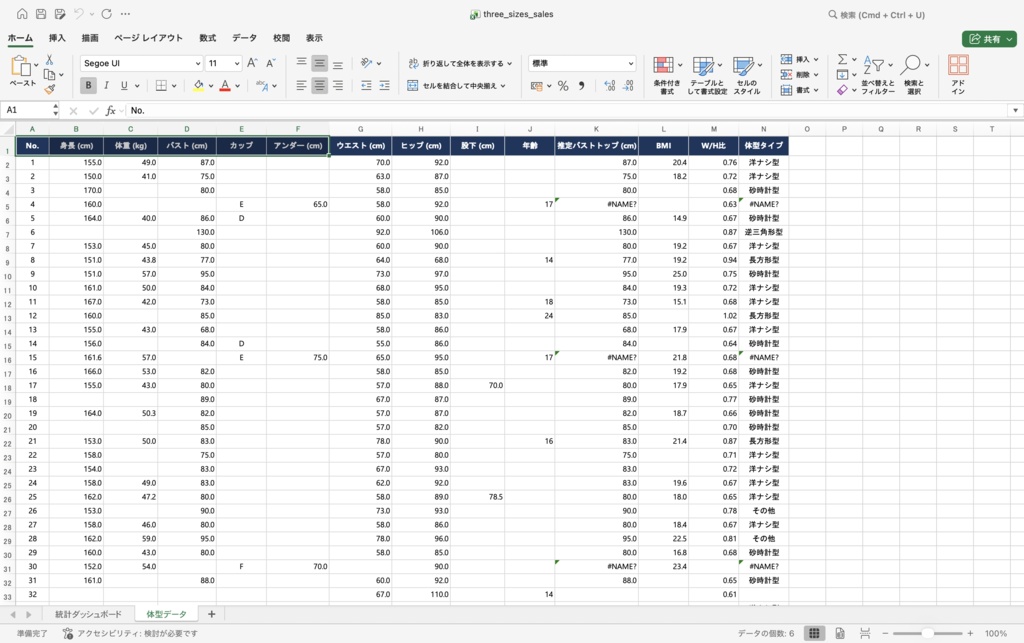Open the Segoe UI font name dropdown
This screenshot has width=1024, height=643.
pos(198,63)
